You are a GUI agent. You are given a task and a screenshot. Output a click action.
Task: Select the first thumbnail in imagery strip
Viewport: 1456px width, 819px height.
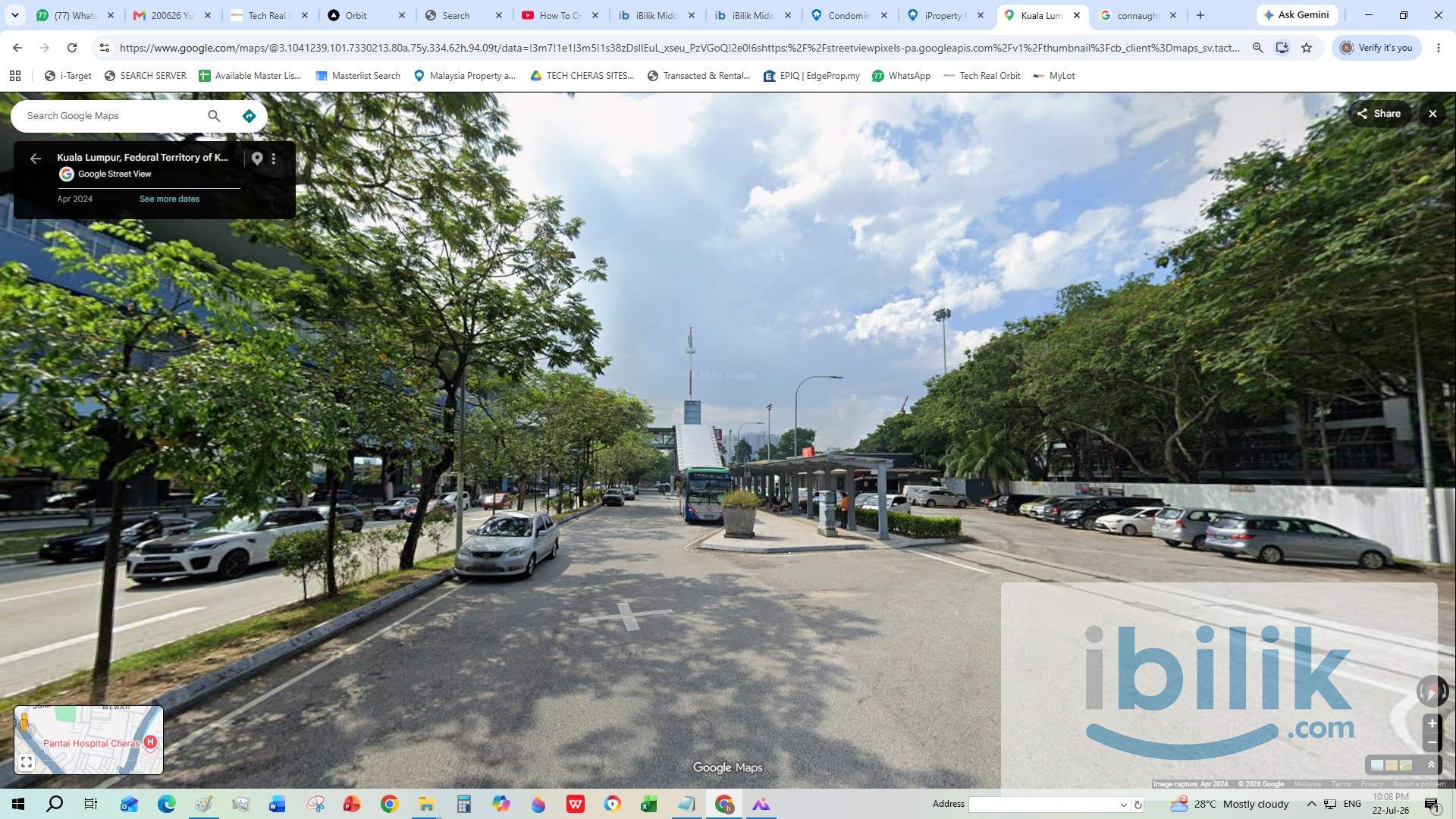point(1377,765)
